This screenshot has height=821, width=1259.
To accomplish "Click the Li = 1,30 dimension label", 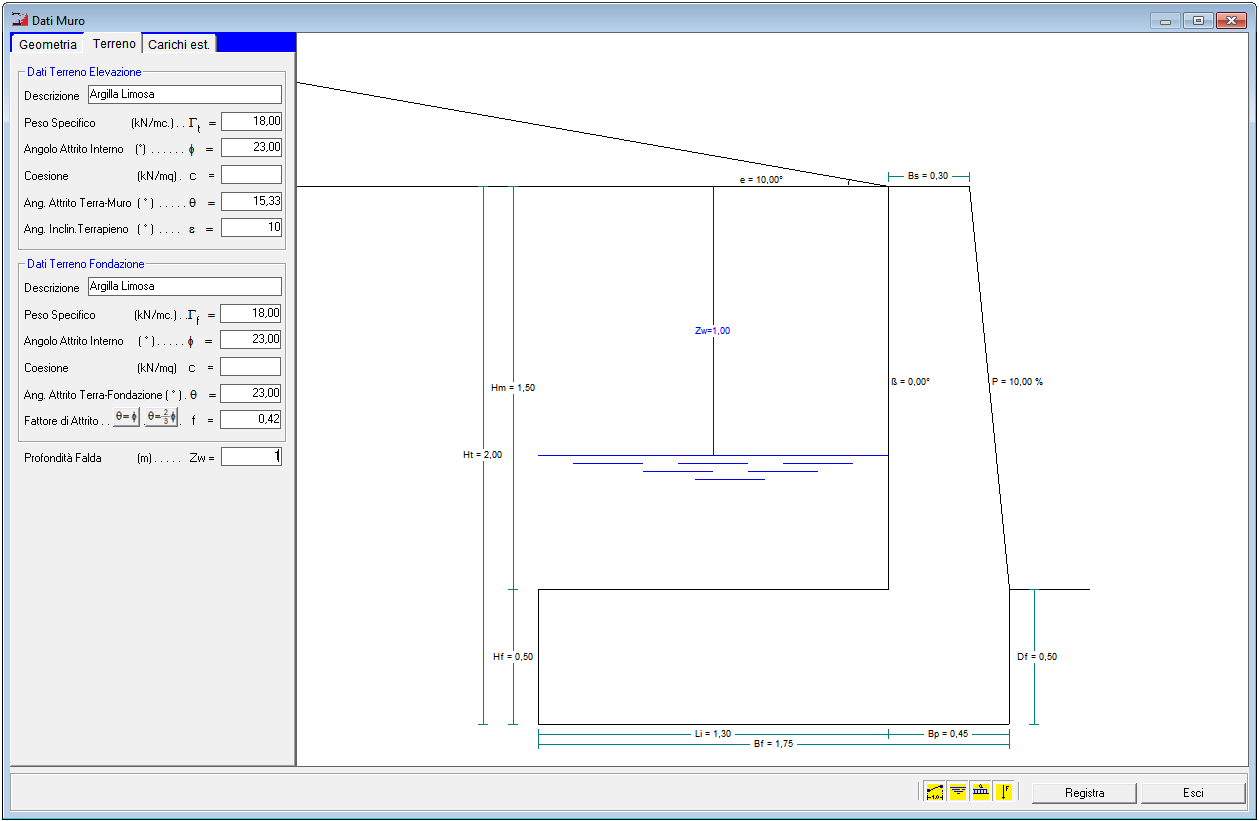I will click(714, 734).
